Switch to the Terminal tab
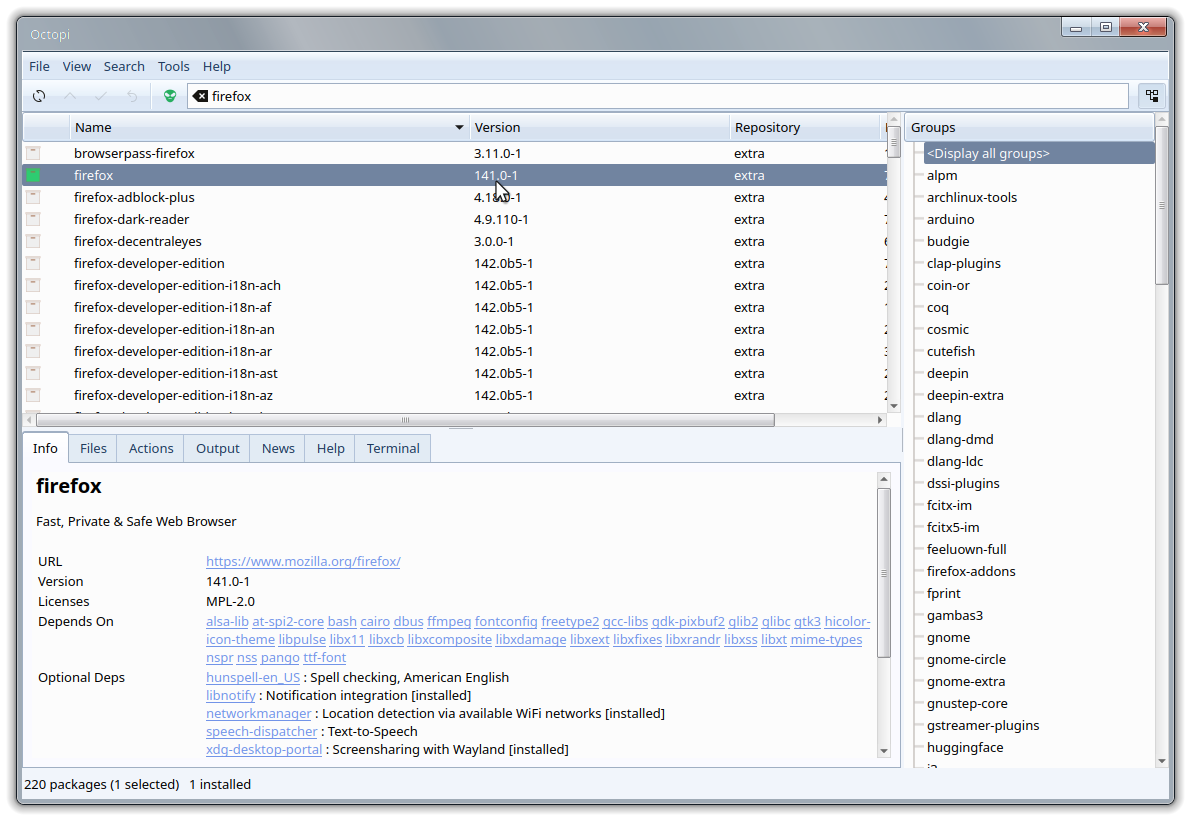 393,448
